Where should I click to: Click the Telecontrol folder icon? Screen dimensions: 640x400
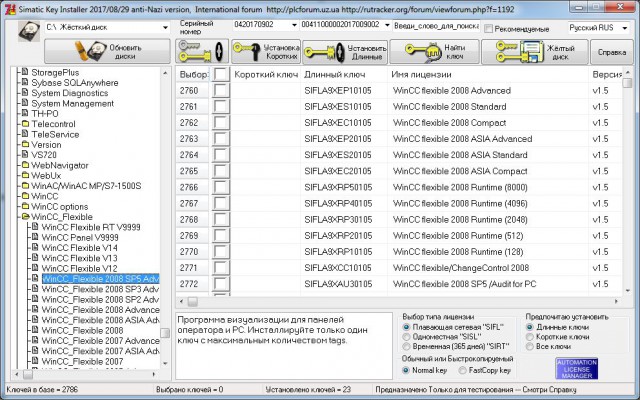[25, 123]
